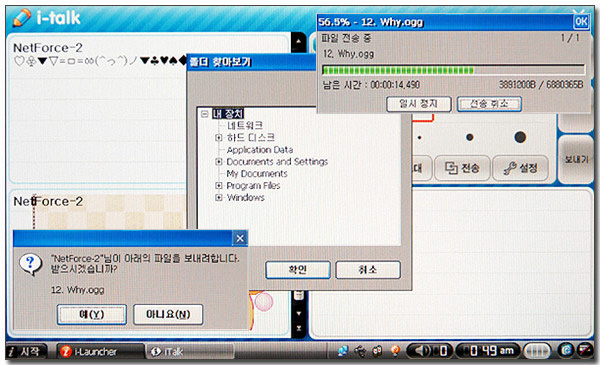Select the largest pen size dot
This screenshot has width=600, height=365.
pyautogui.click(x=520, y=137)
